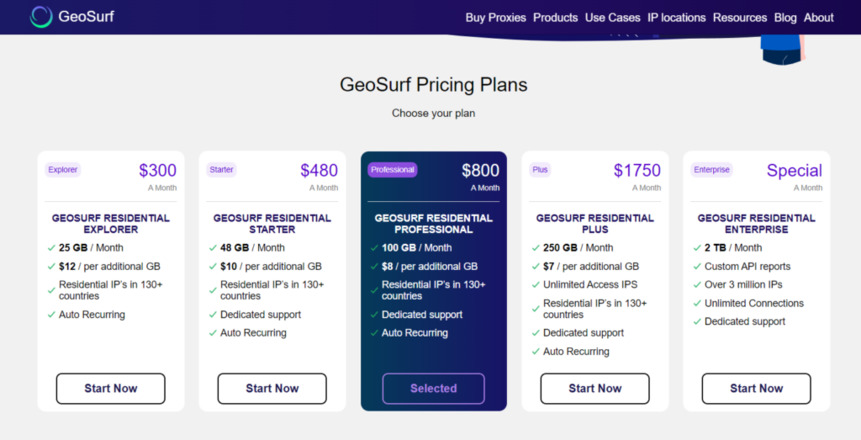Open the Products navigation menu

pos(555,18)
